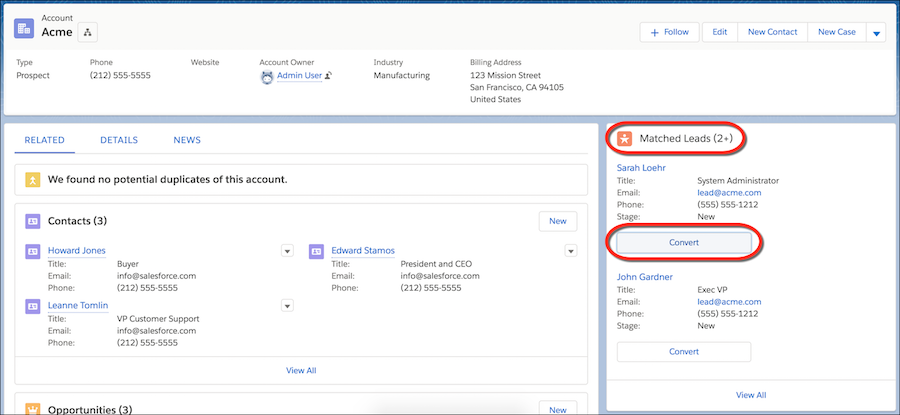Image resolution: width=900 pixels, height=415 pixels.
Task: Switch to the DETAILS tab
Action: (119, 140)
